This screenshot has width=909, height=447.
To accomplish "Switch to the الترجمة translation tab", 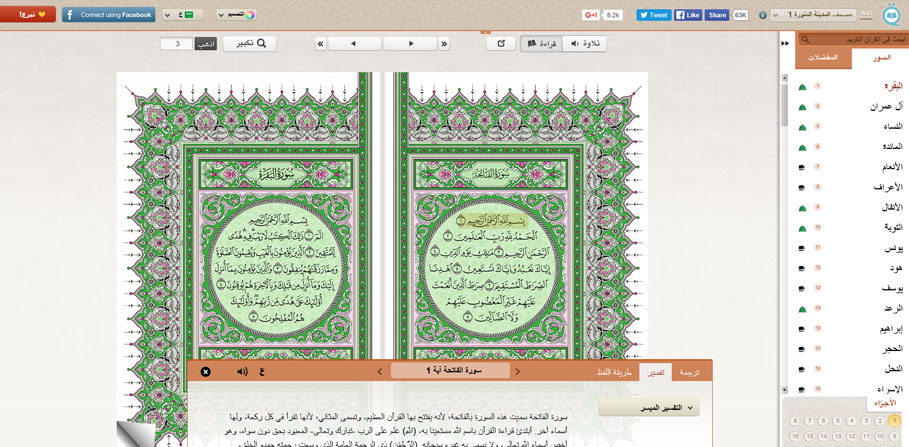I will (690, 372).
